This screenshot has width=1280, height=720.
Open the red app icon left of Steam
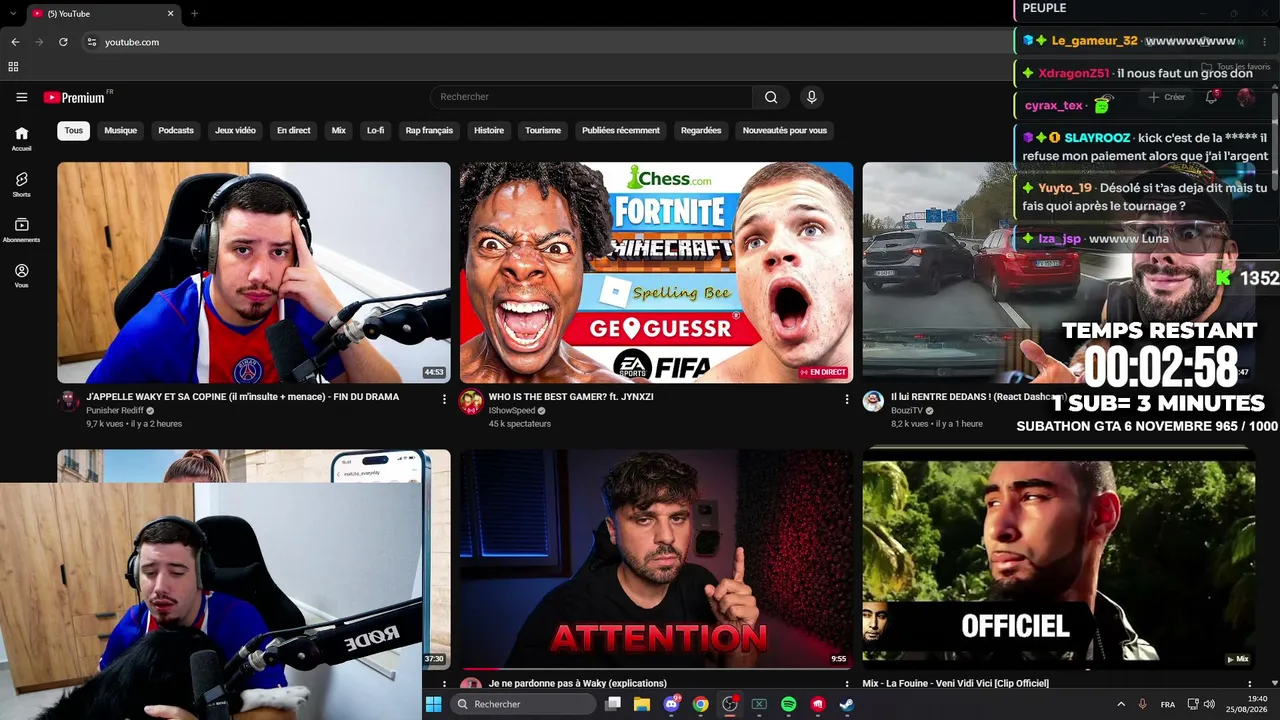(x=817, y=704)
